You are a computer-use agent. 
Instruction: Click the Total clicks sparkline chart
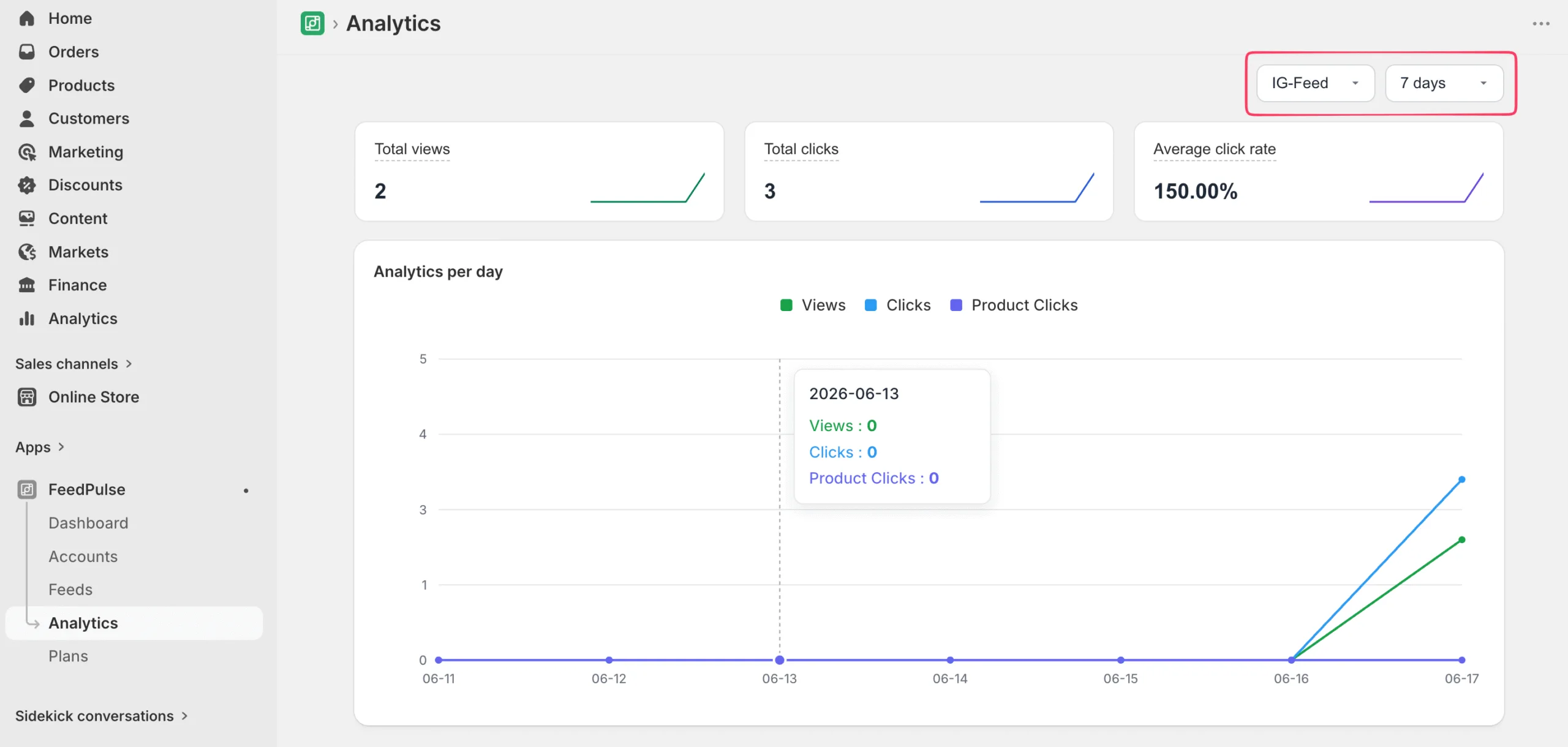1037,187
